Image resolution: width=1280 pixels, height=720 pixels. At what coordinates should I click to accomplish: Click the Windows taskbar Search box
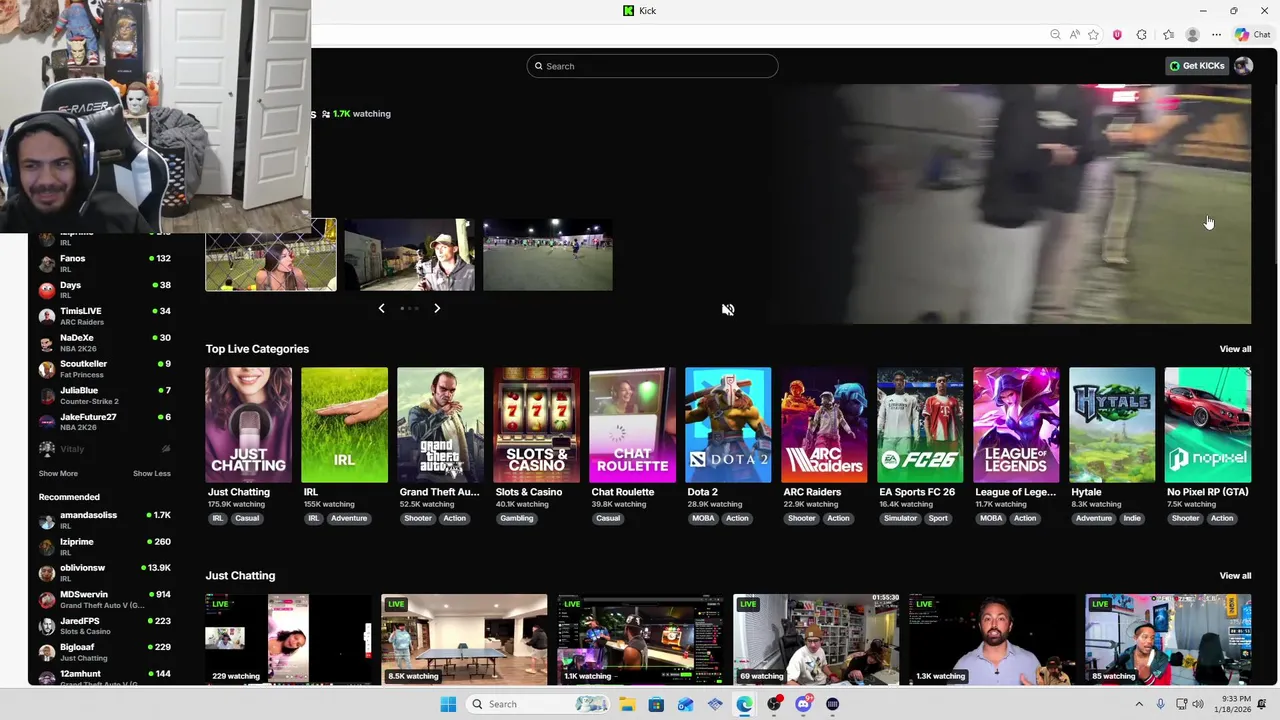tap(539, 704)
